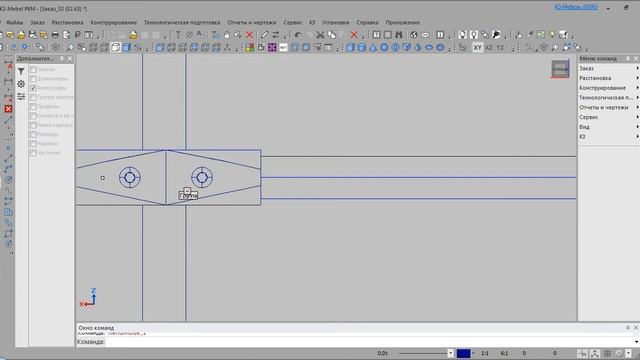Expand Конструирование in Меню команд panel
The image size is (640, 360).
click(x=609, y=88)
